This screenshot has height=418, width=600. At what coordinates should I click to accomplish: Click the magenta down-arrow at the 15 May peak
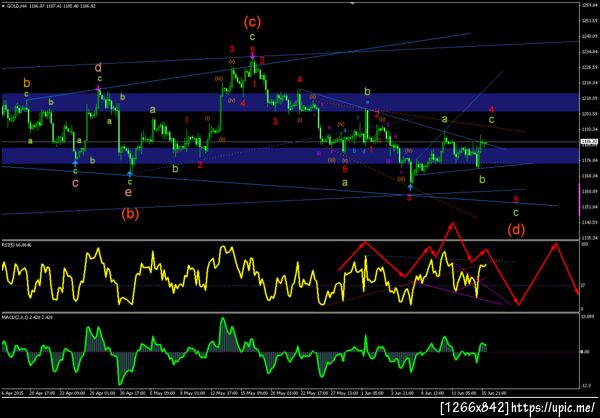coord(253,56)
